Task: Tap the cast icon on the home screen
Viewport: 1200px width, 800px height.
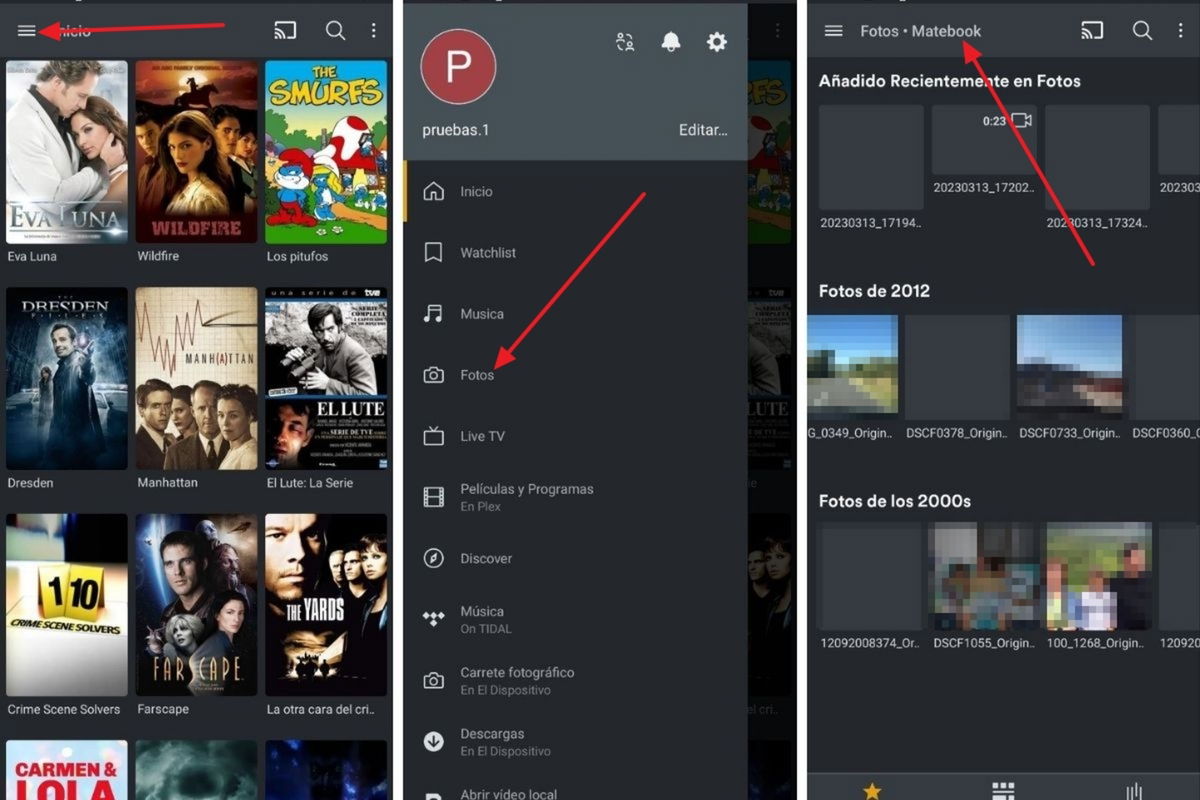Action: (x=285, y=31)
